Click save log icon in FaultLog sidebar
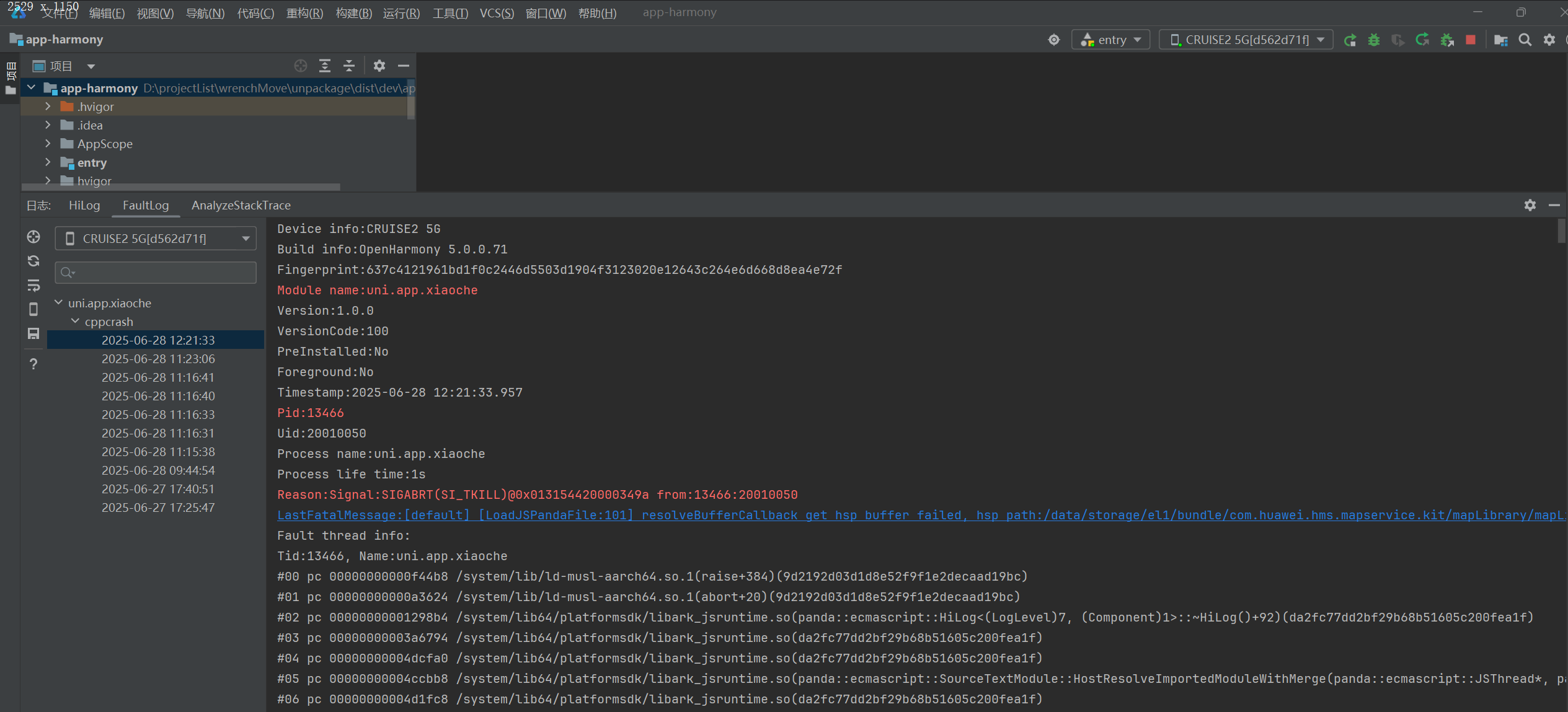1568x712 pixels. (33, 334)
